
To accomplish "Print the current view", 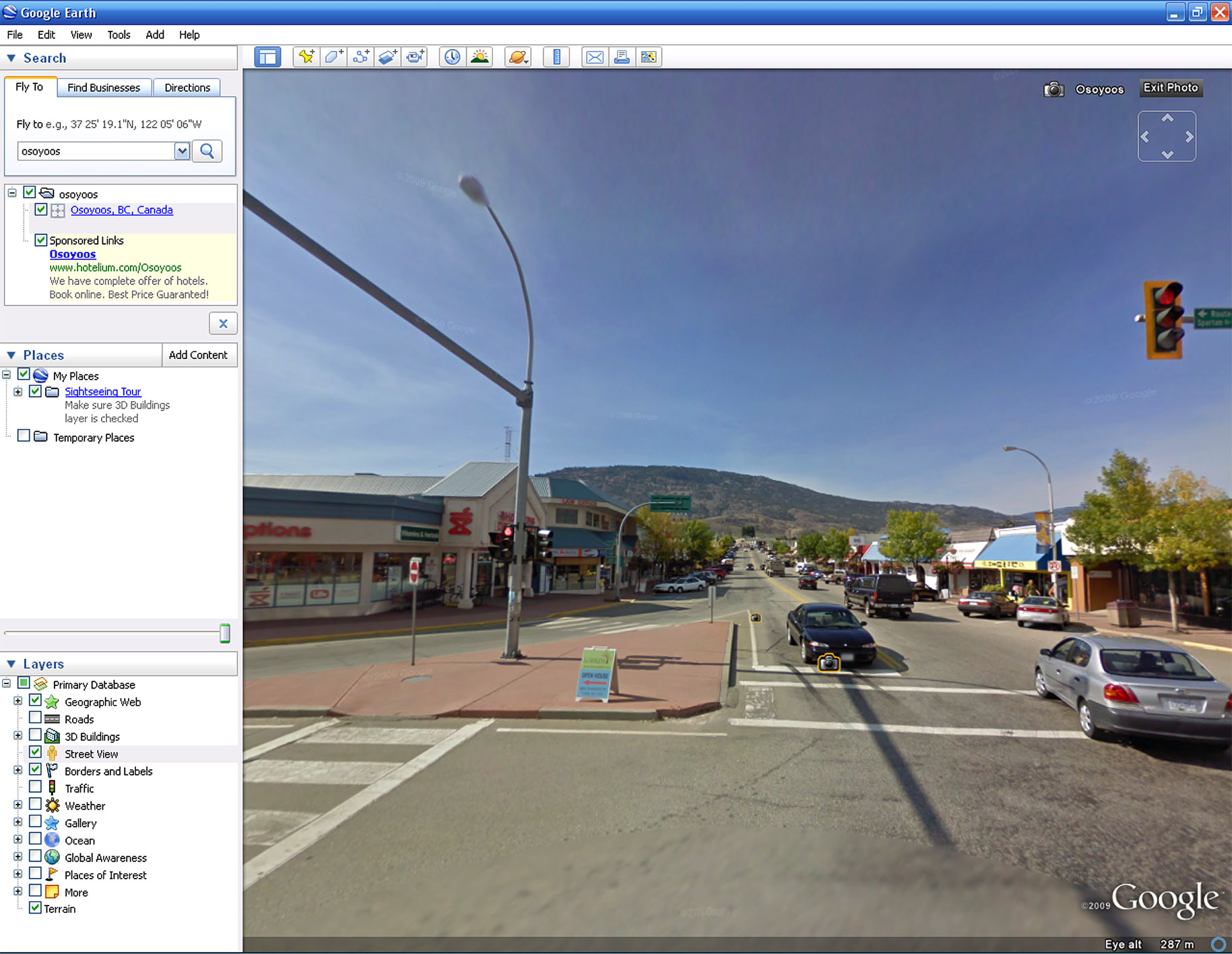I will pyautogui.click(x=622, y=57).
